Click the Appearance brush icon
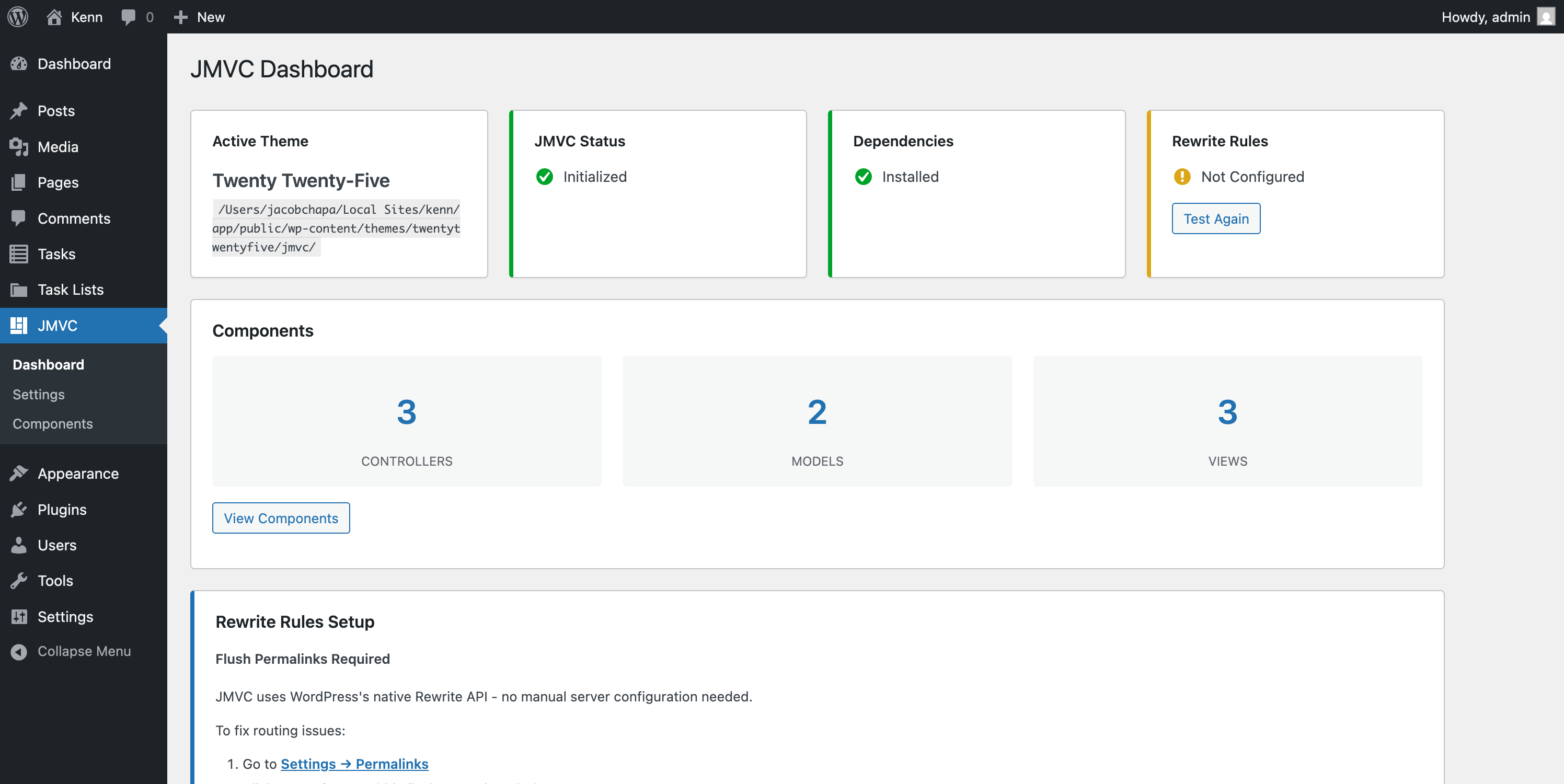This screenshot has height=784, width=1564. click(x=19, y=473)
